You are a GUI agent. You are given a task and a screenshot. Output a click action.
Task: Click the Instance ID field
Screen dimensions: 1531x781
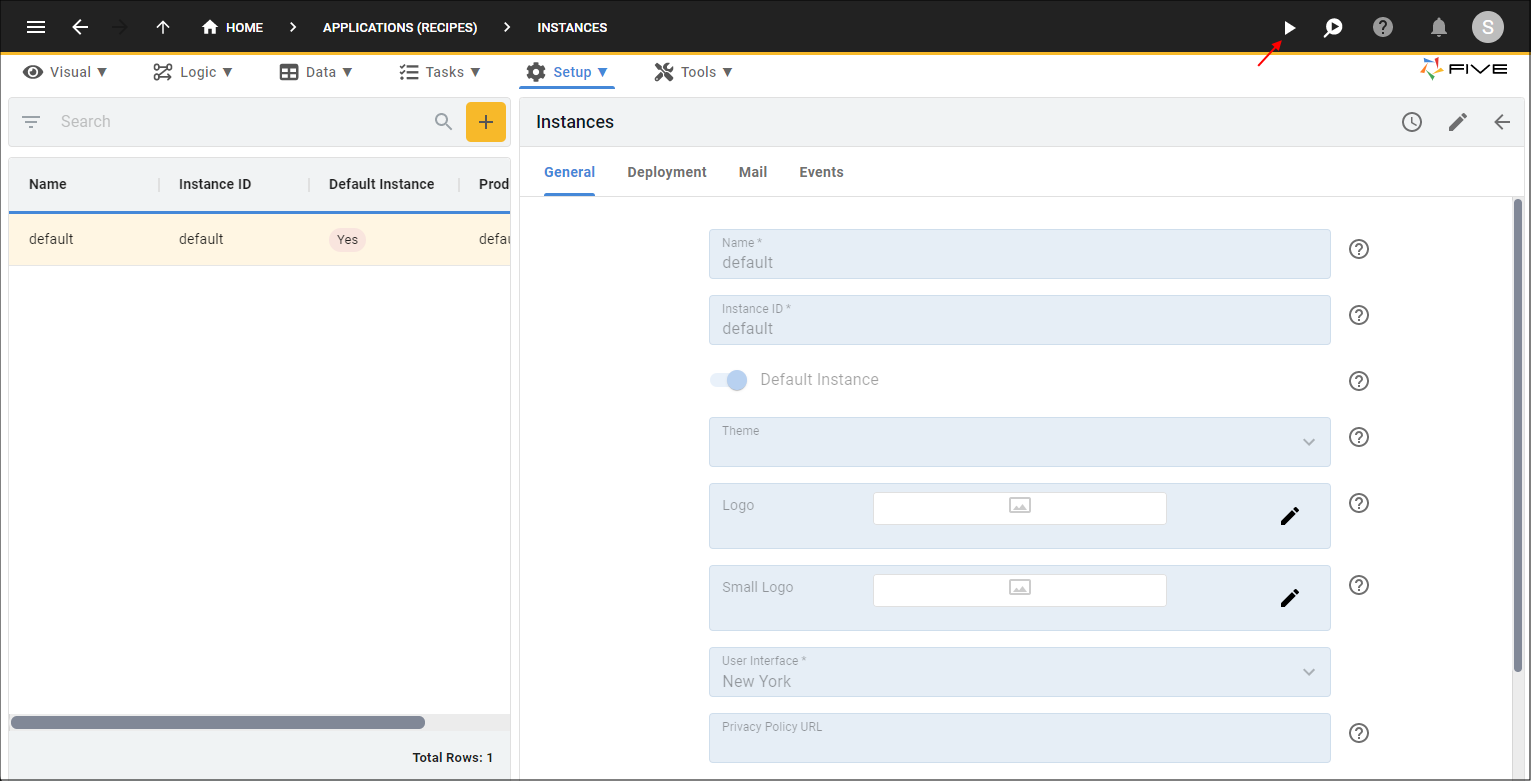click(x=1020, y=320)
